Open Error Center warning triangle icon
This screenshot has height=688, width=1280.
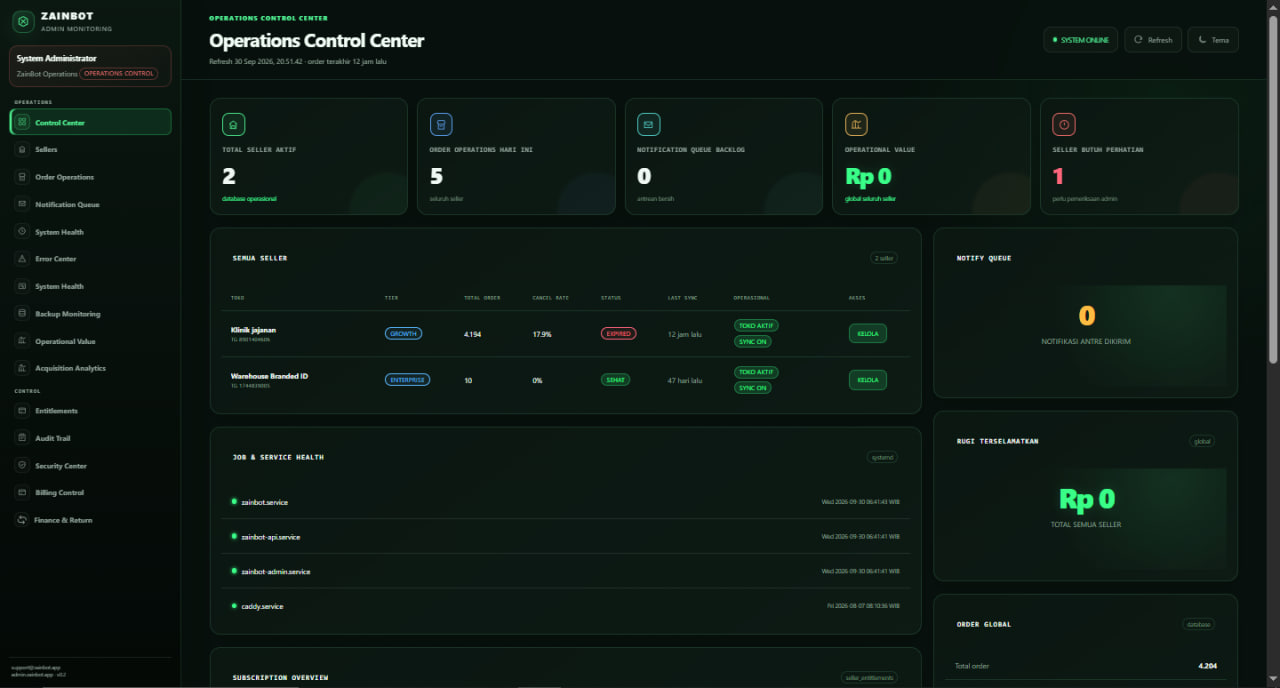pos(23,259)
